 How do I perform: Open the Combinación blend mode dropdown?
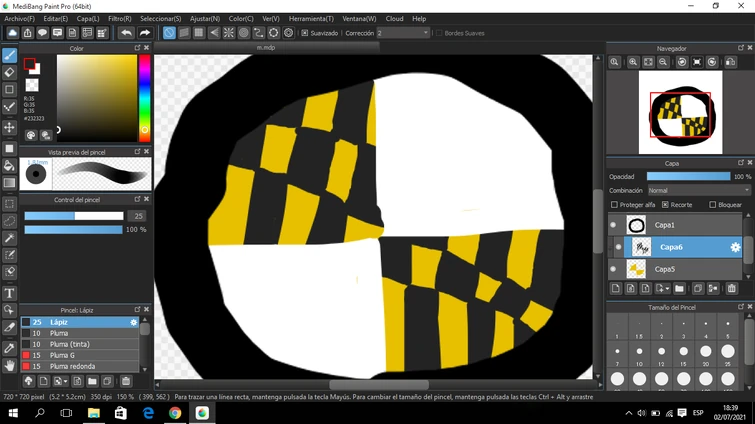697,190
